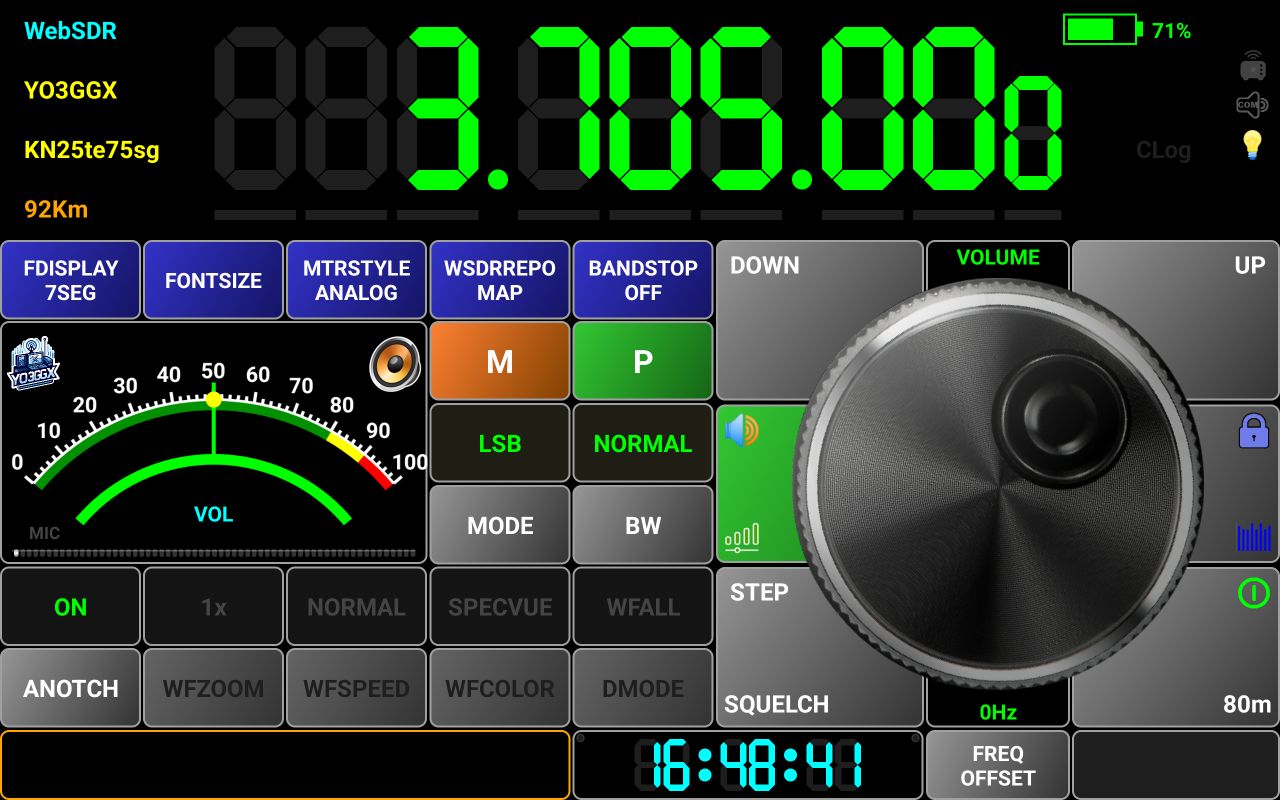This screenshot has height=800, width=1280.
Task: Open the WSDRREPO MAP item
Action: tap(500, 280)
